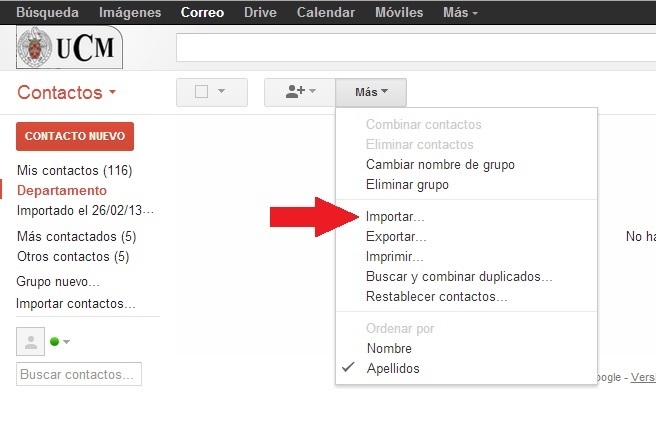656x424 pixels.
Task: Tick the select-all contacts checkbox
Action: (x=201, y=92)
